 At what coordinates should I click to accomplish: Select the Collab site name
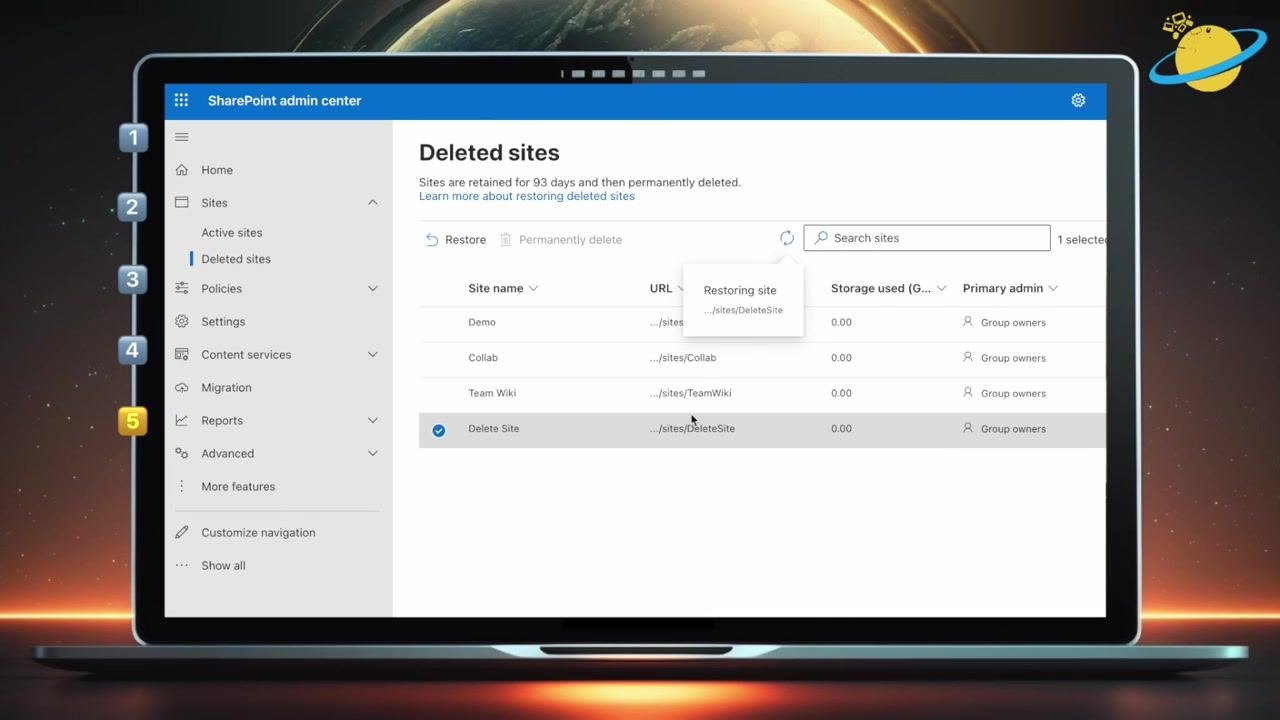[483, 358]
